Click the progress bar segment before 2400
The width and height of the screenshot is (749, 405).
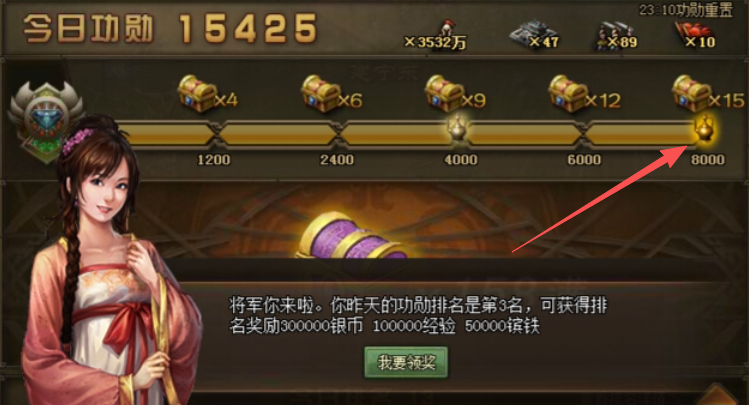coord(278,133)
